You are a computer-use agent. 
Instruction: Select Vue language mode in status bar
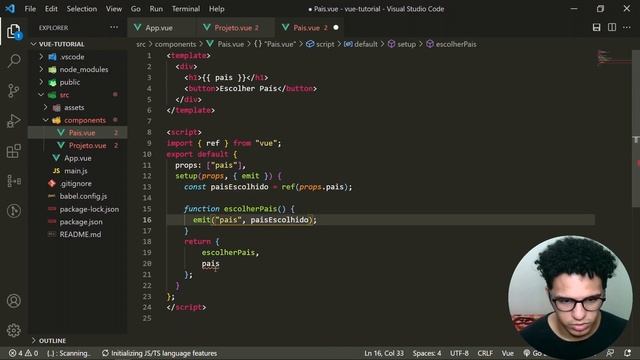pos(507,353)
